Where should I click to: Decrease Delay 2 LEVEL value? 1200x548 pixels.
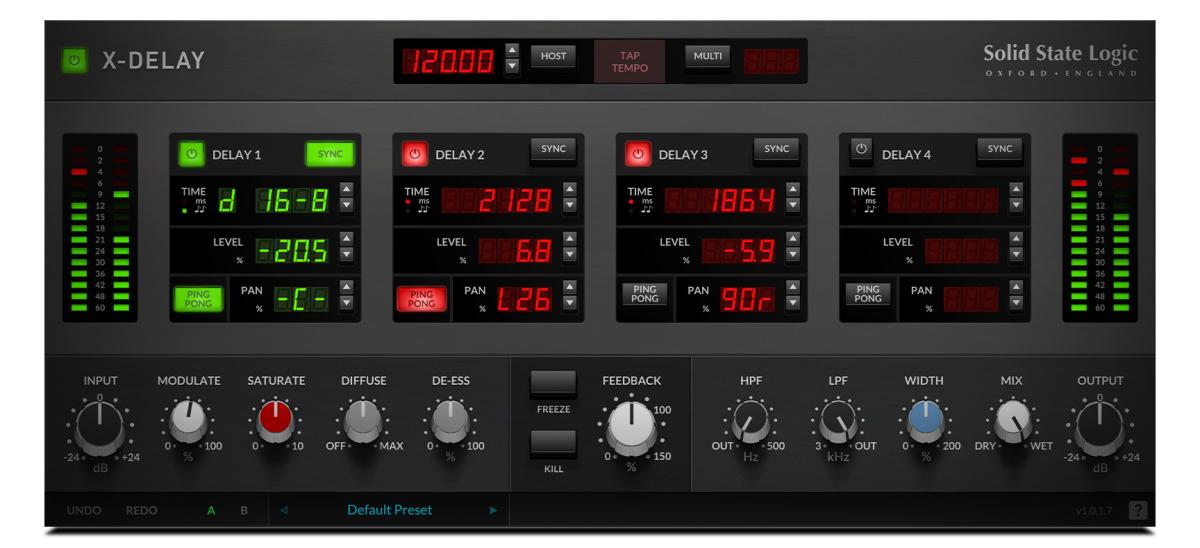tap(570, 254)
